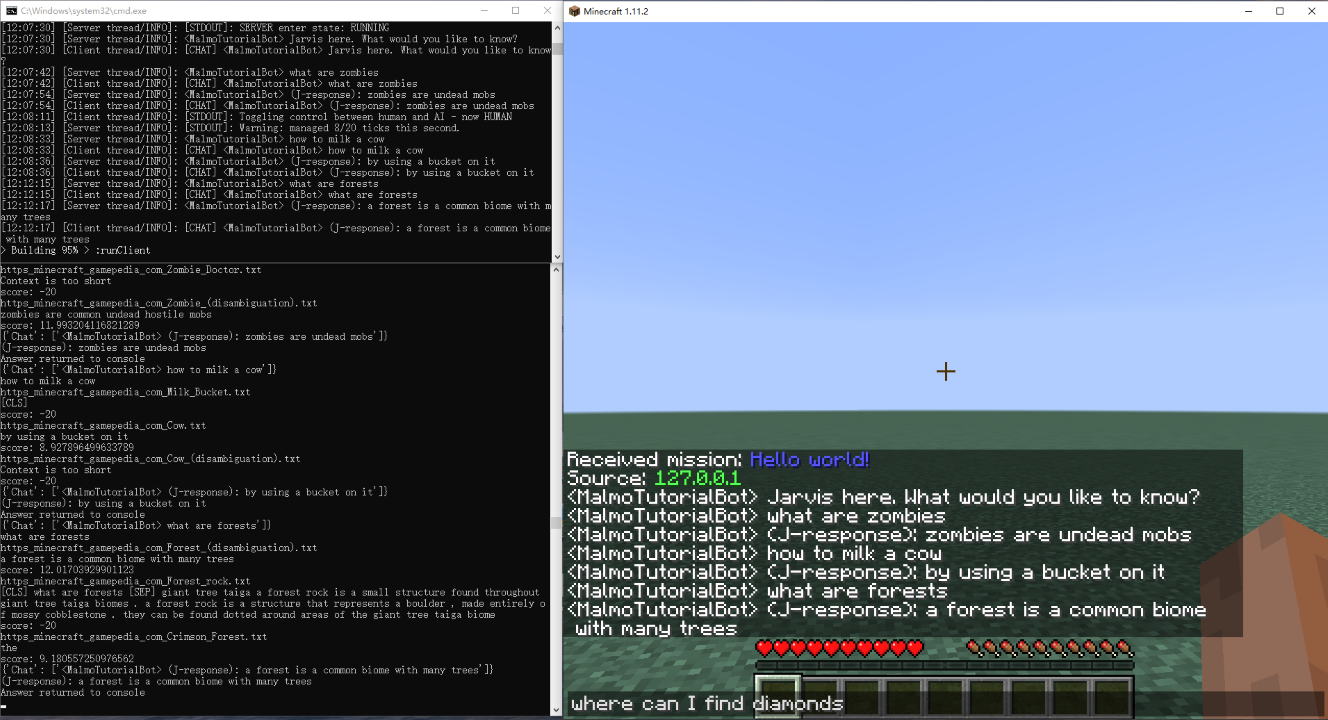Click console line "> Building 95% > :runClient"
This screenshot has height=720, width=1328.
[76, 251]
